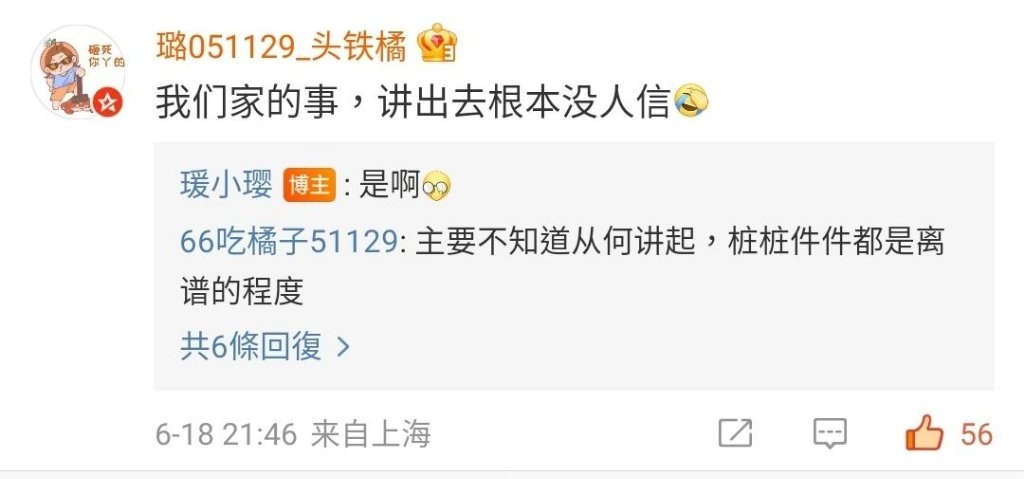The height and width of the screenshot is (479, 1024).
Task: Tap the 是啊 reply from 瑗小璎
Action: pyautogui.click(x=389, y=187)
